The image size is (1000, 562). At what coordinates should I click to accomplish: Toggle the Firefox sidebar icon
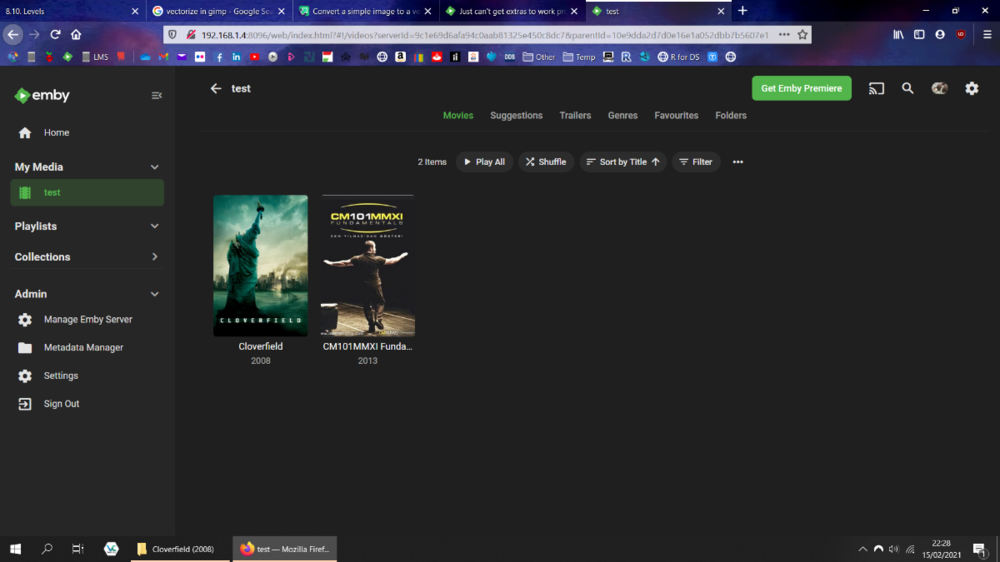tap(919, 34)
